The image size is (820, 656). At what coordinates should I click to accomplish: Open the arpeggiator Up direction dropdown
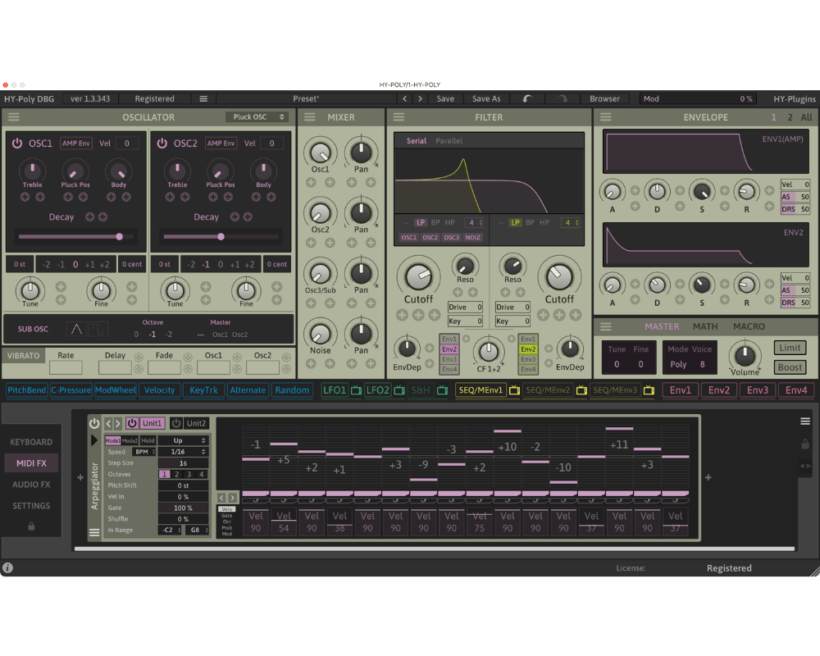click(184, 440)
